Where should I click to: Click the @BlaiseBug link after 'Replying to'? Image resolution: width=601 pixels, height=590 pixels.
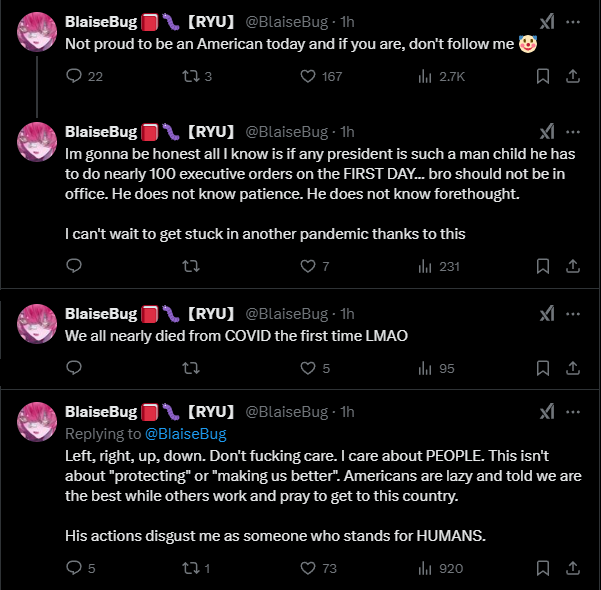pos(186,434)
